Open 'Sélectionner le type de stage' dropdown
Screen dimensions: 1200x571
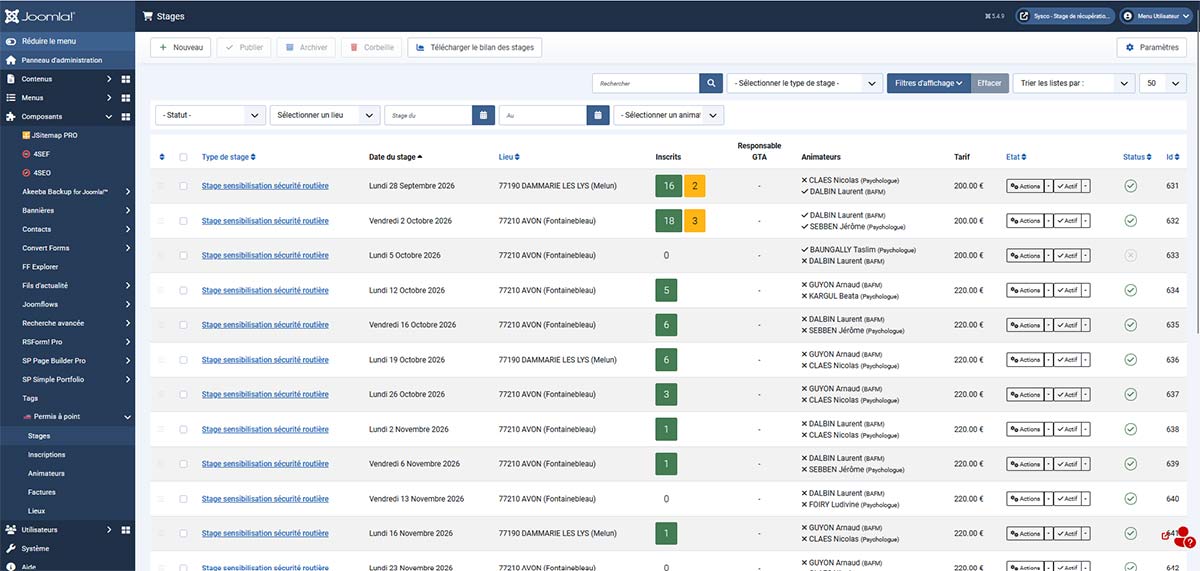click(805, 83)
